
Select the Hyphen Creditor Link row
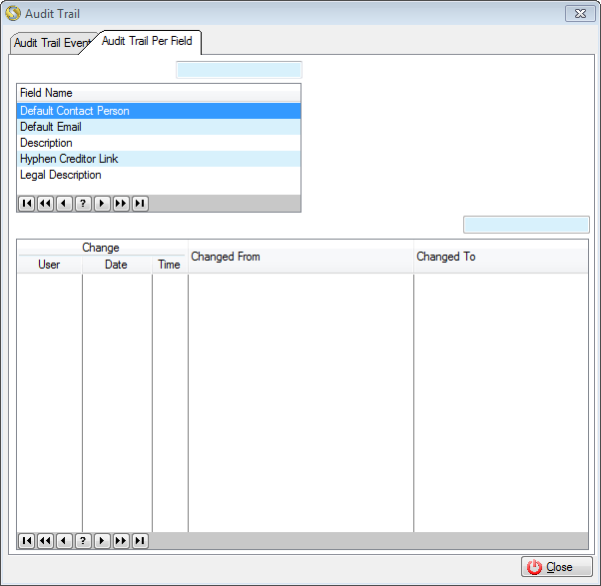pos(159,159)
